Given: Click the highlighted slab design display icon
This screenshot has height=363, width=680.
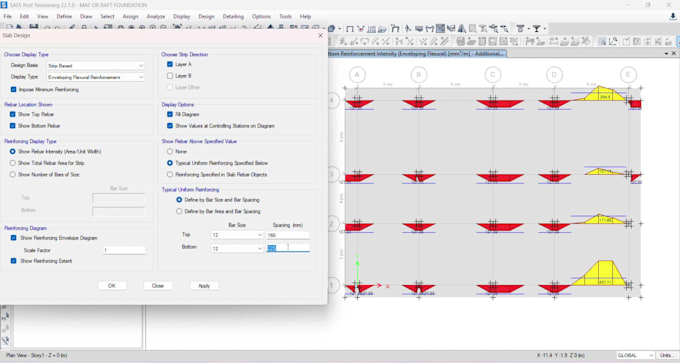Looking at the screenshot, I should [441, 29].
